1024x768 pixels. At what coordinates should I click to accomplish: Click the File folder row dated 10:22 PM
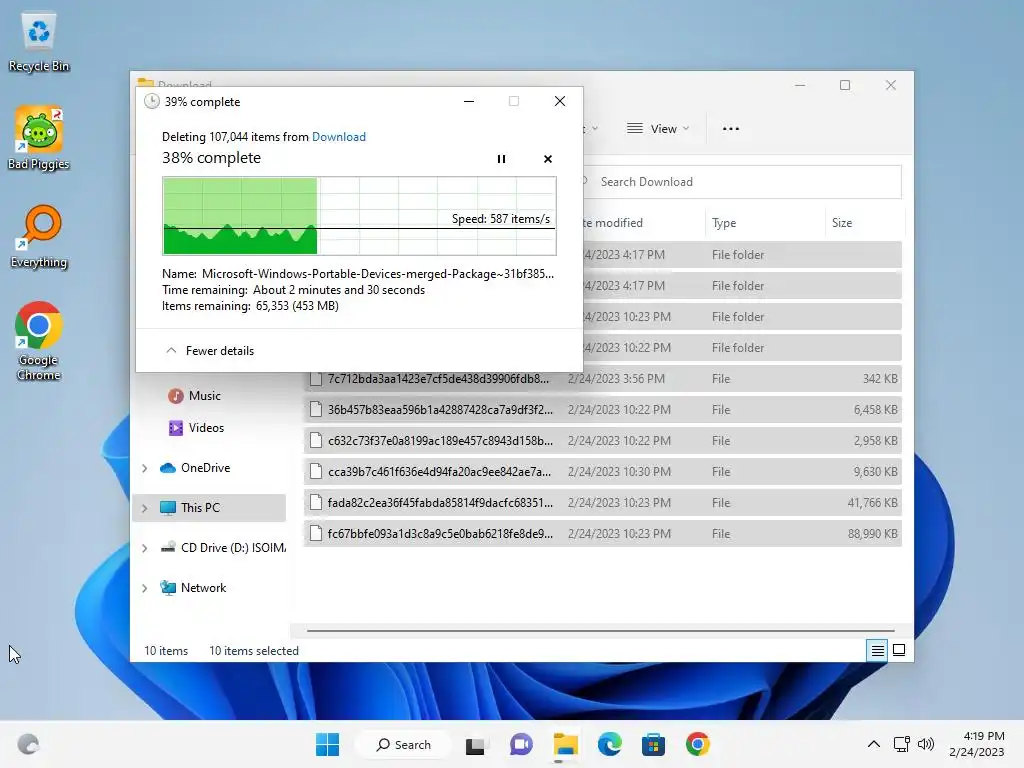coord(743,347)
